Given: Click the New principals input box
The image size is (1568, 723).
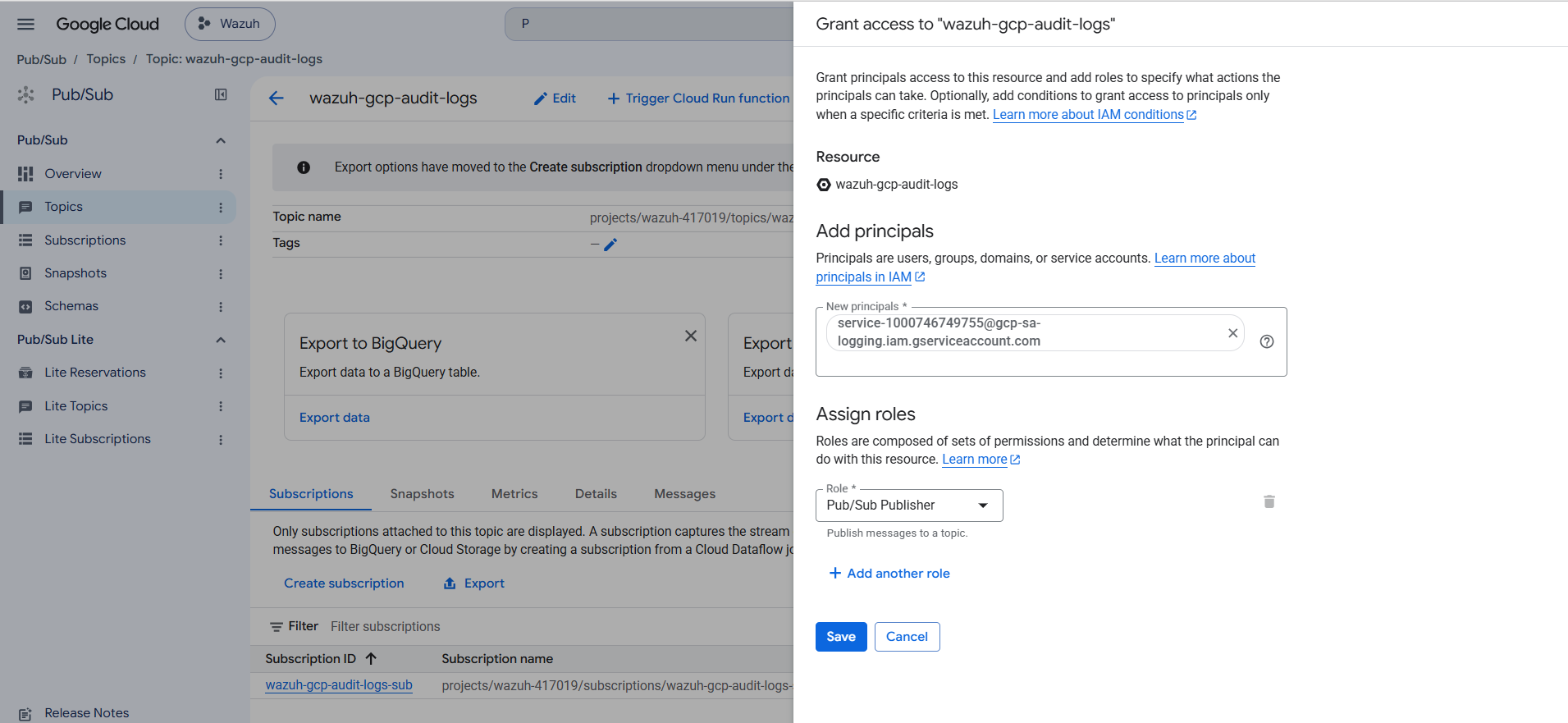Looking at the screenshot, I should (1051, 341).
